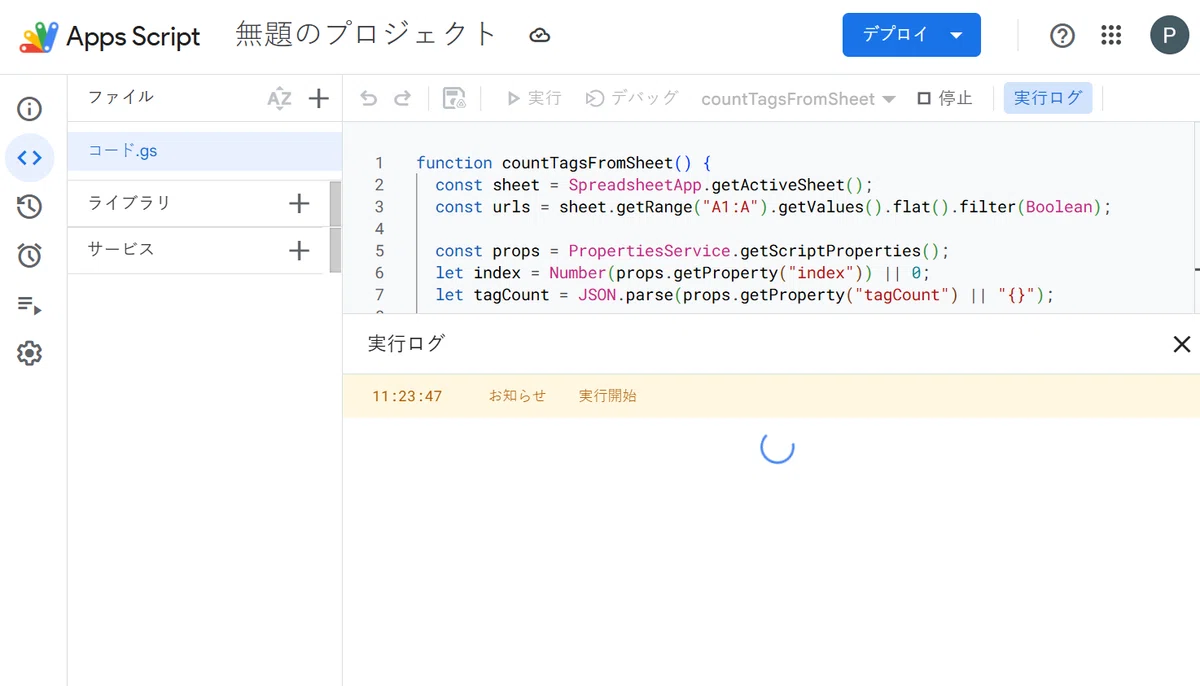Image resolution: width=1200 pixels, height=686 pixels.
Task: Open the project title 無題のプロジェクト
Action: pos(366,35)
